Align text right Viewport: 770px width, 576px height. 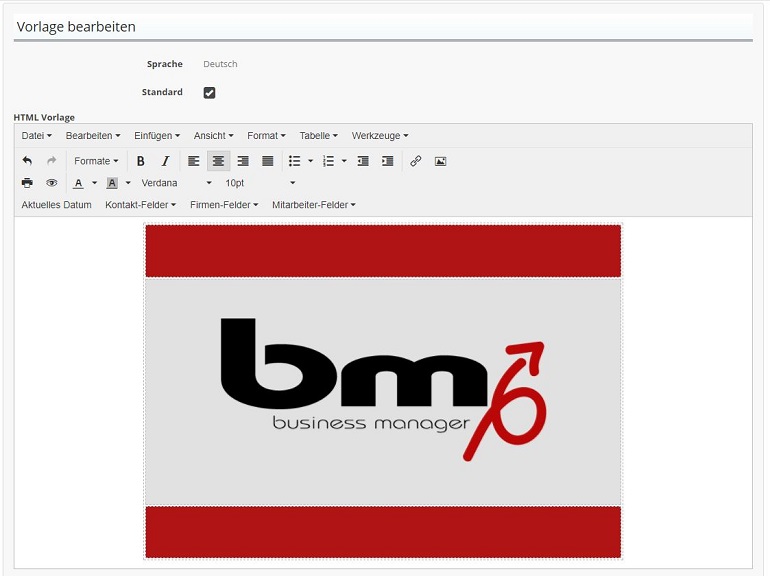[x=243, y=161]
